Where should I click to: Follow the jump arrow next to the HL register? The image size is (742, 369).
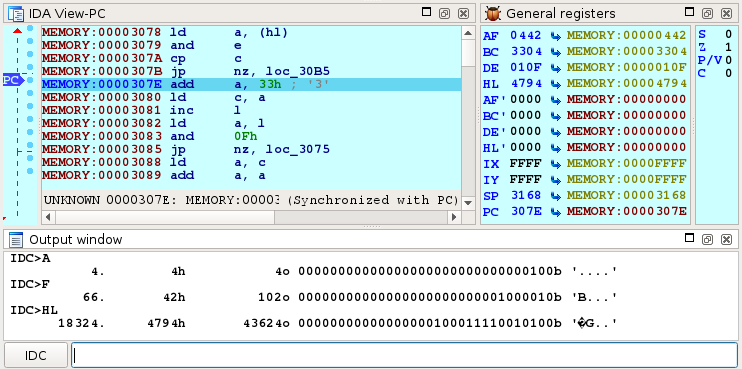pyautogui.click(x=556, y=84)
